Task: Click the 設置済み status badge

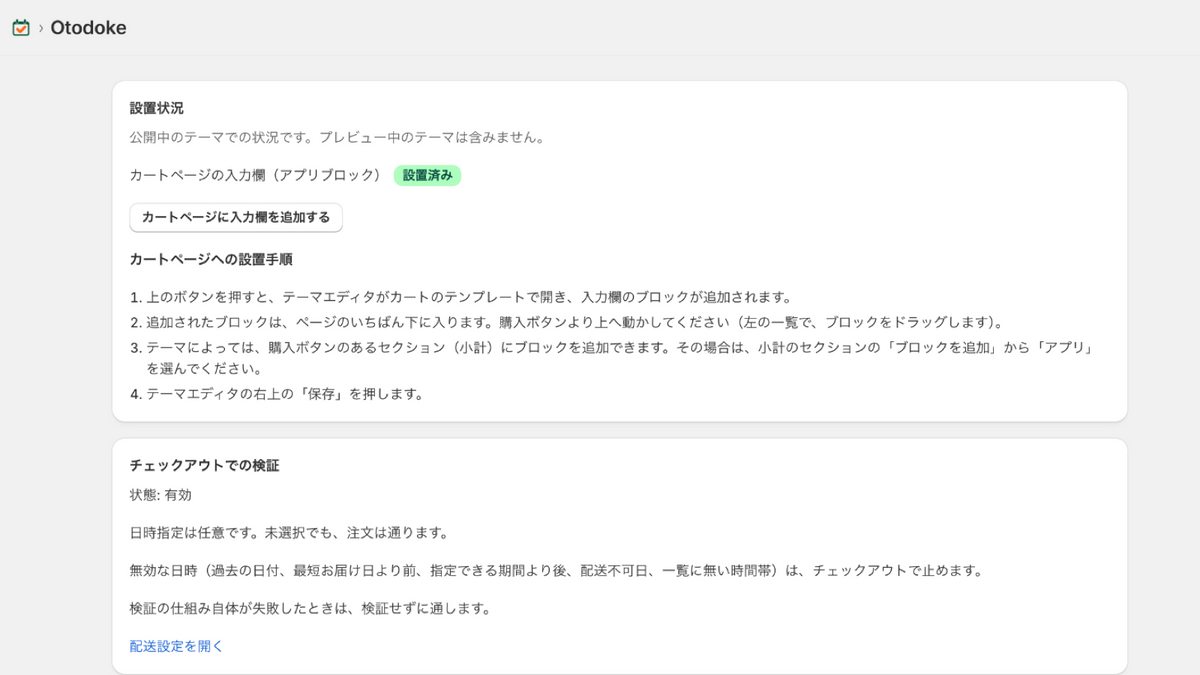Action: 427,175
